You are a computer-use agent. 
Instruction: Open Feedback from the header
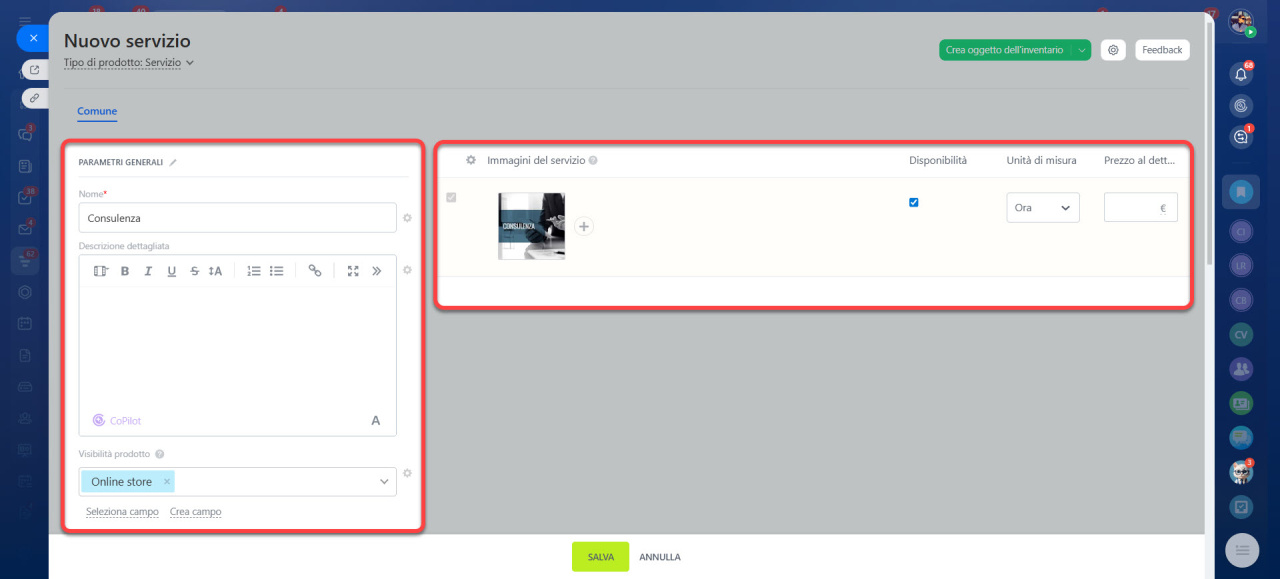[x=1162, y=50]
